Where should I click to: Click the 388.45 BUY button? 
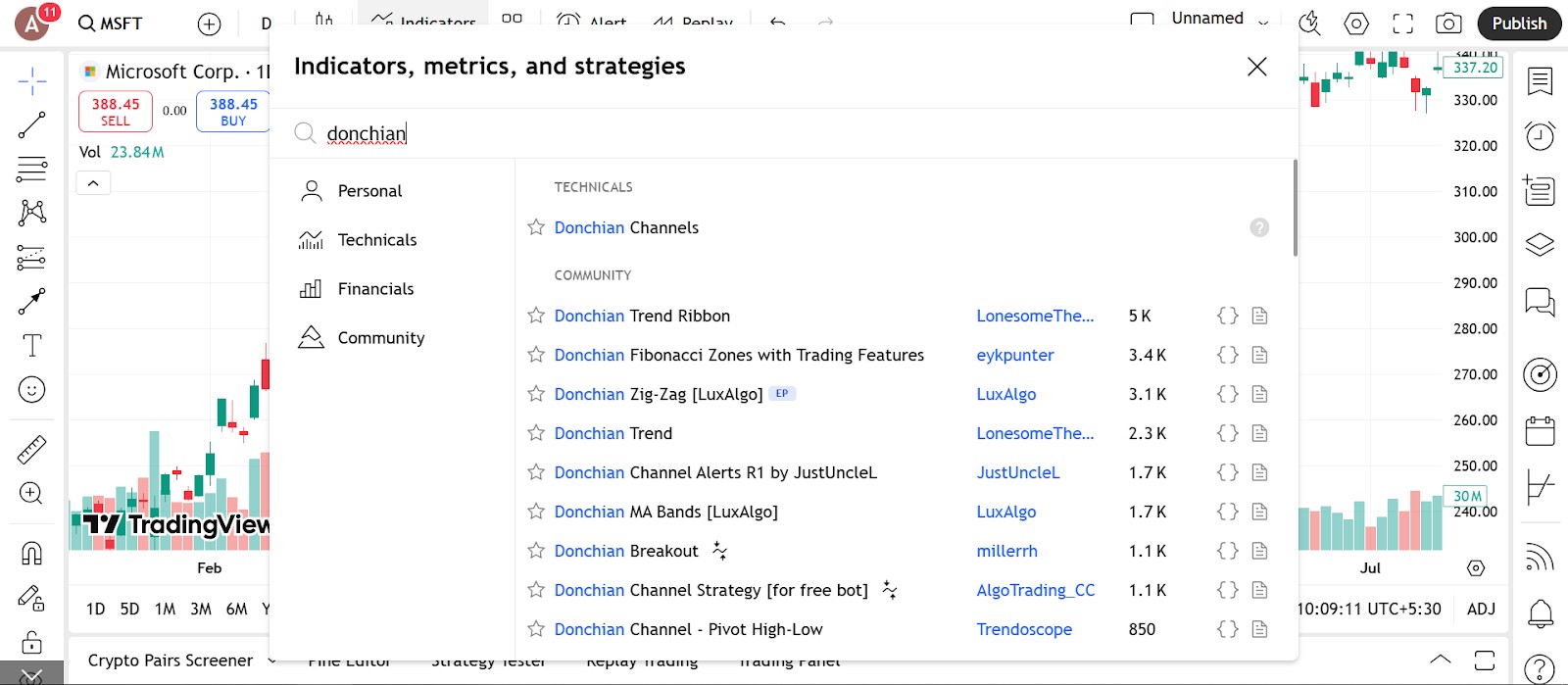pyautogui.click(x=233, y=112)
